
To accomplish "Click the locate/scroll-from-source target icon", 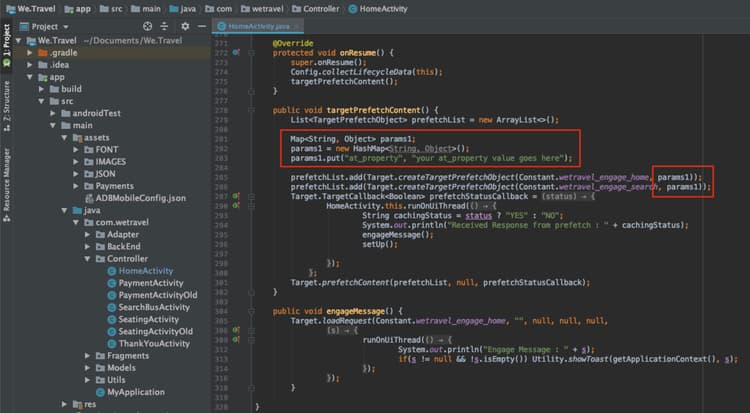I will (149, 27).
